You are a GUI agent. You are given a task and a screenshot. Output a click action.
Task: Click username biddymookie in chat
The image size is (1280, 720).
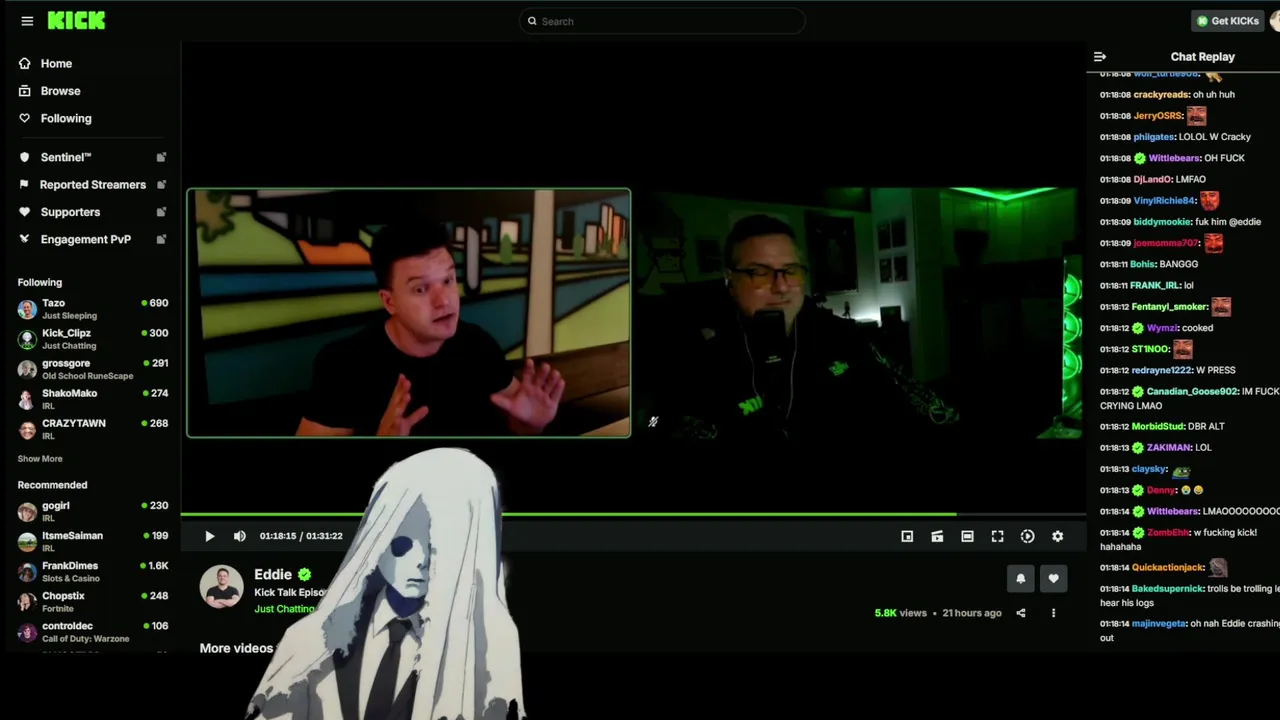pos(1162,222)
